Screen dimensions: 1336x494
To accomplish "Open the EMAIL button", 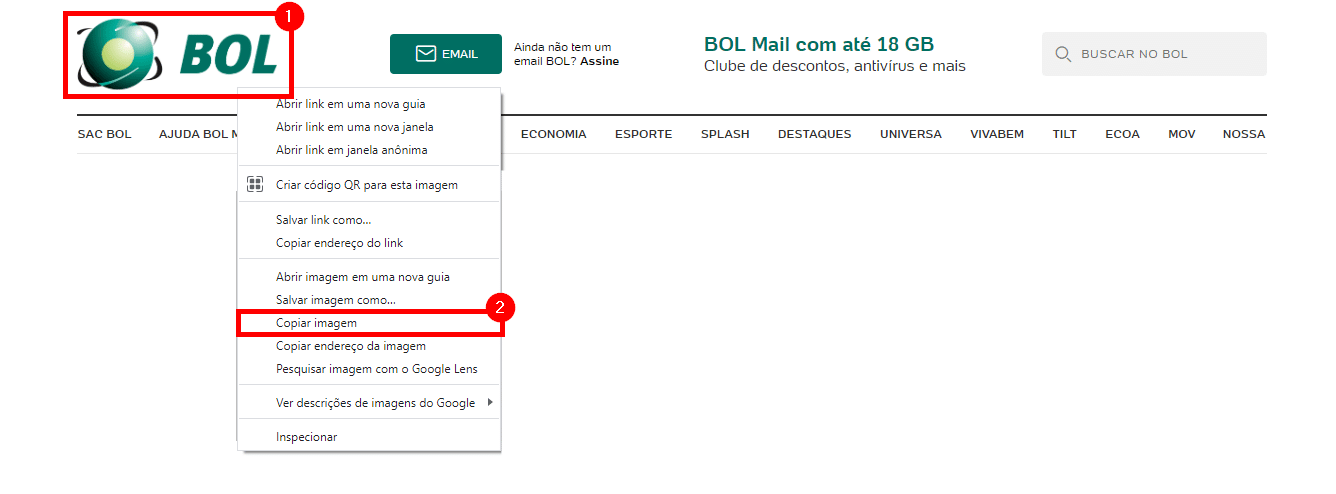I will click(x=446, y=54).
